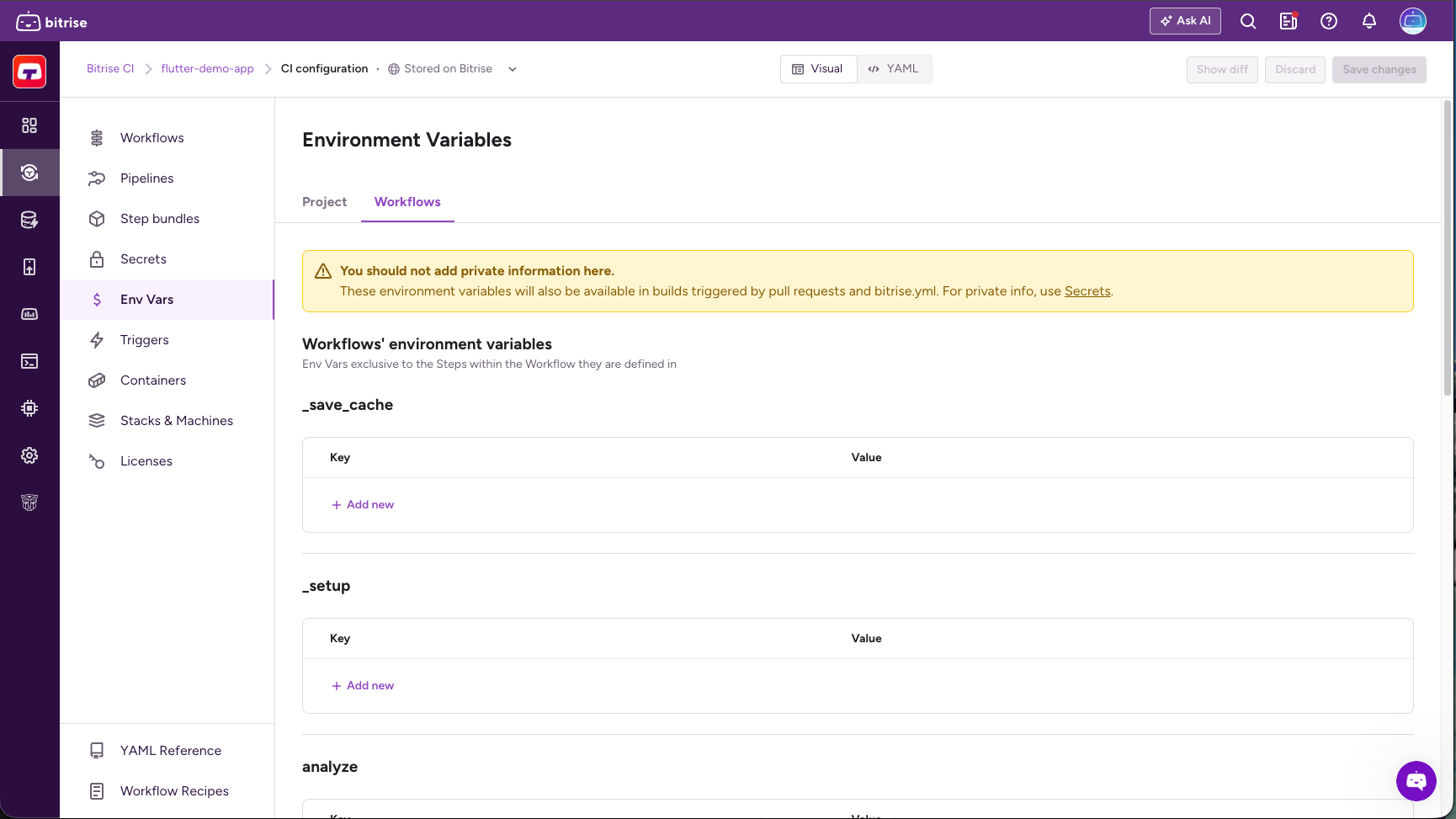Open the notifications bell
This screenshot has width=1456, height=819.
[x=1369, y=21]
